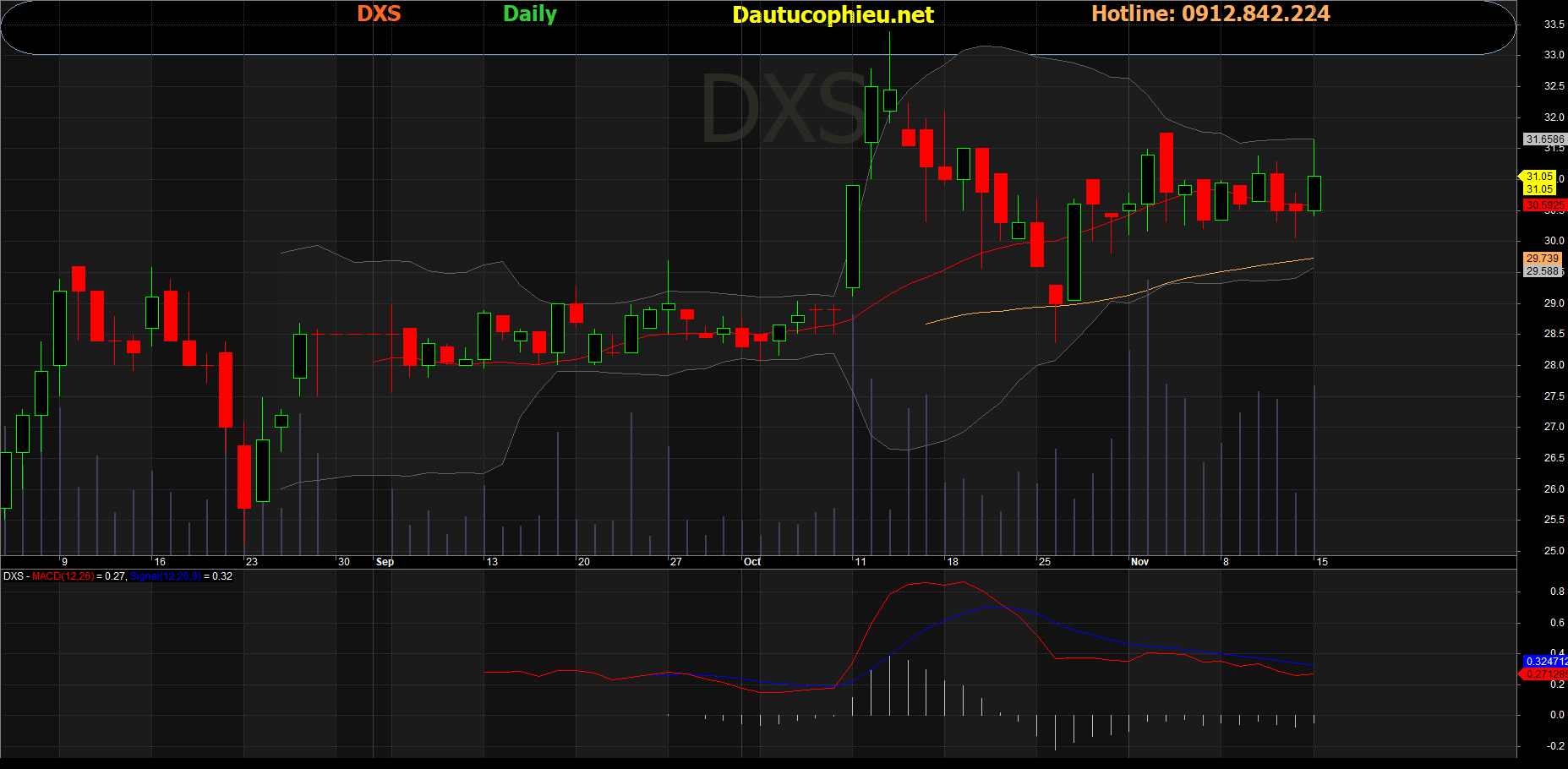Click the blue 0.324712 Signal value tag
The width and height of the screenshot is (1568, 769).
point(1545,662)
